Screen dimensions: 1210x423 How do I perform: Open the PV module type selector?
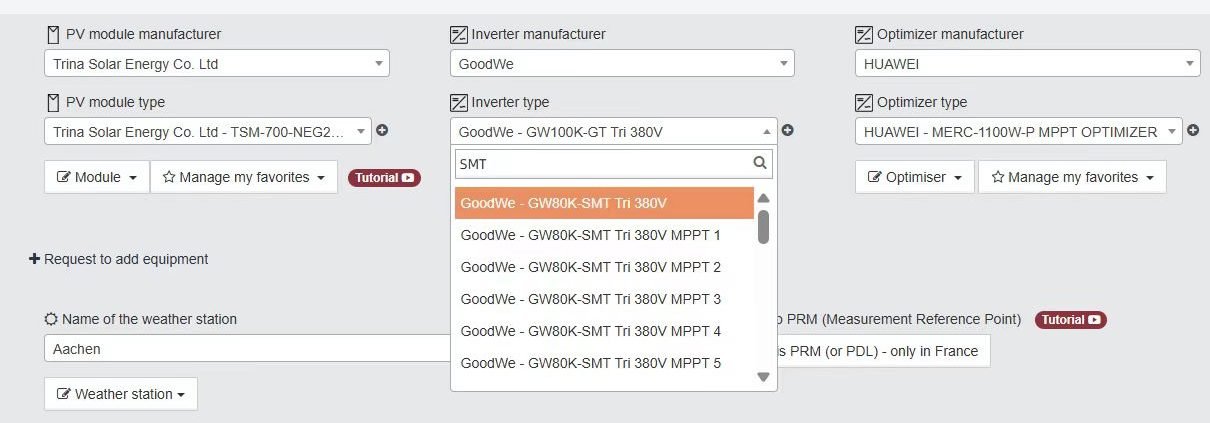pos(208,131)
